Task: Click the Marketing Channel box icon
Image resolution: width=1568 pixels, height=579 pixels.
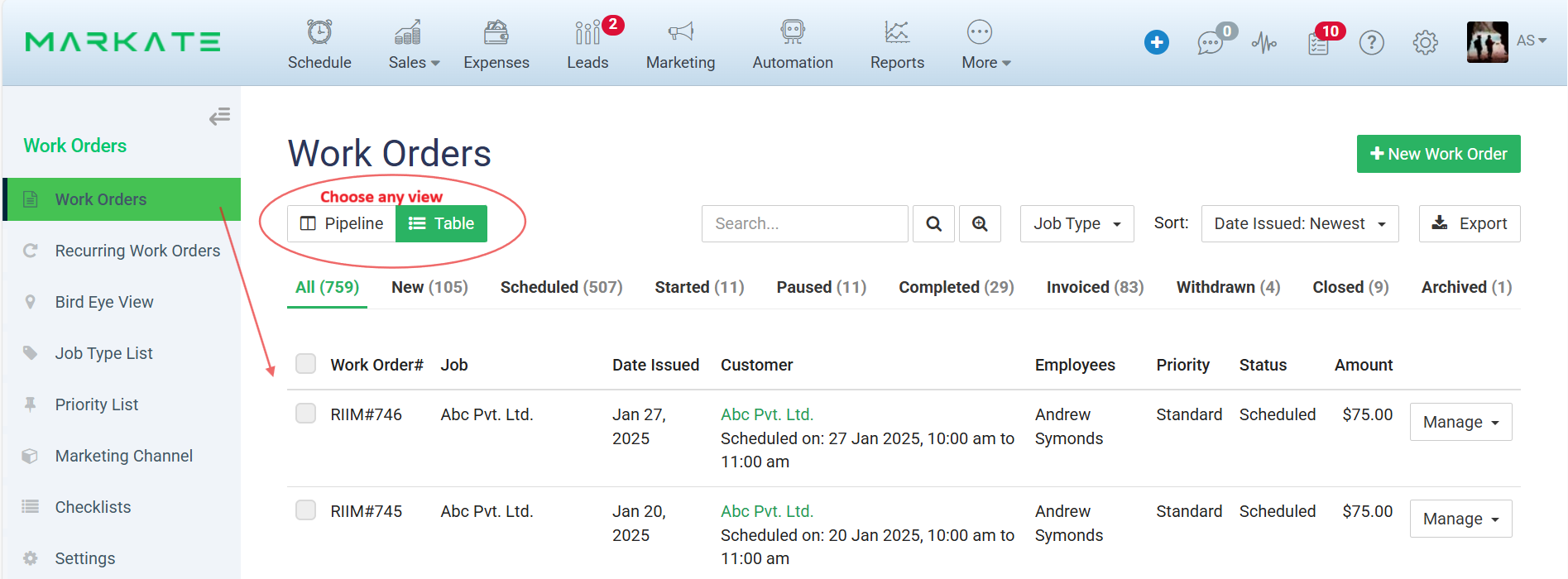Action: [x=31, y=456]
